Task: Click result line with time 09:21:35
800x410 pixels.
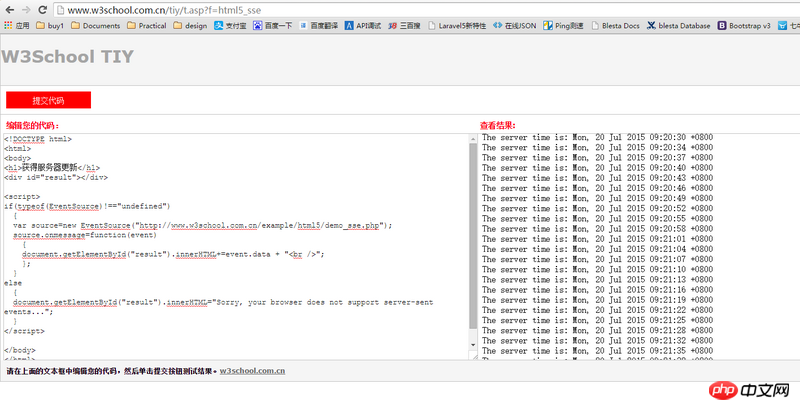Action: tap(597, 351)
